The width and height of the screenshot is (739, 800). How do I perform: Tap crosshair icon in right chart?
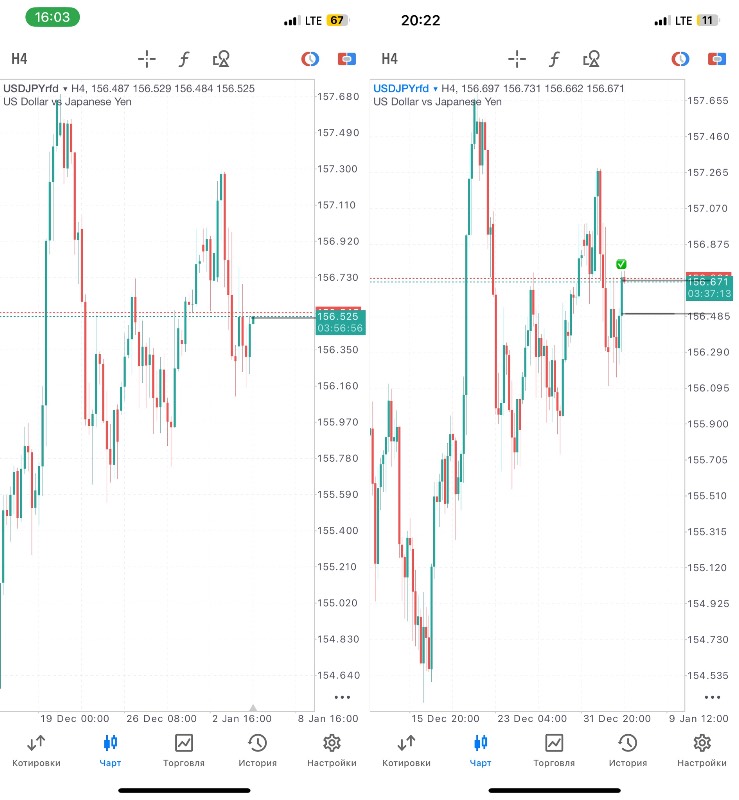517,59
